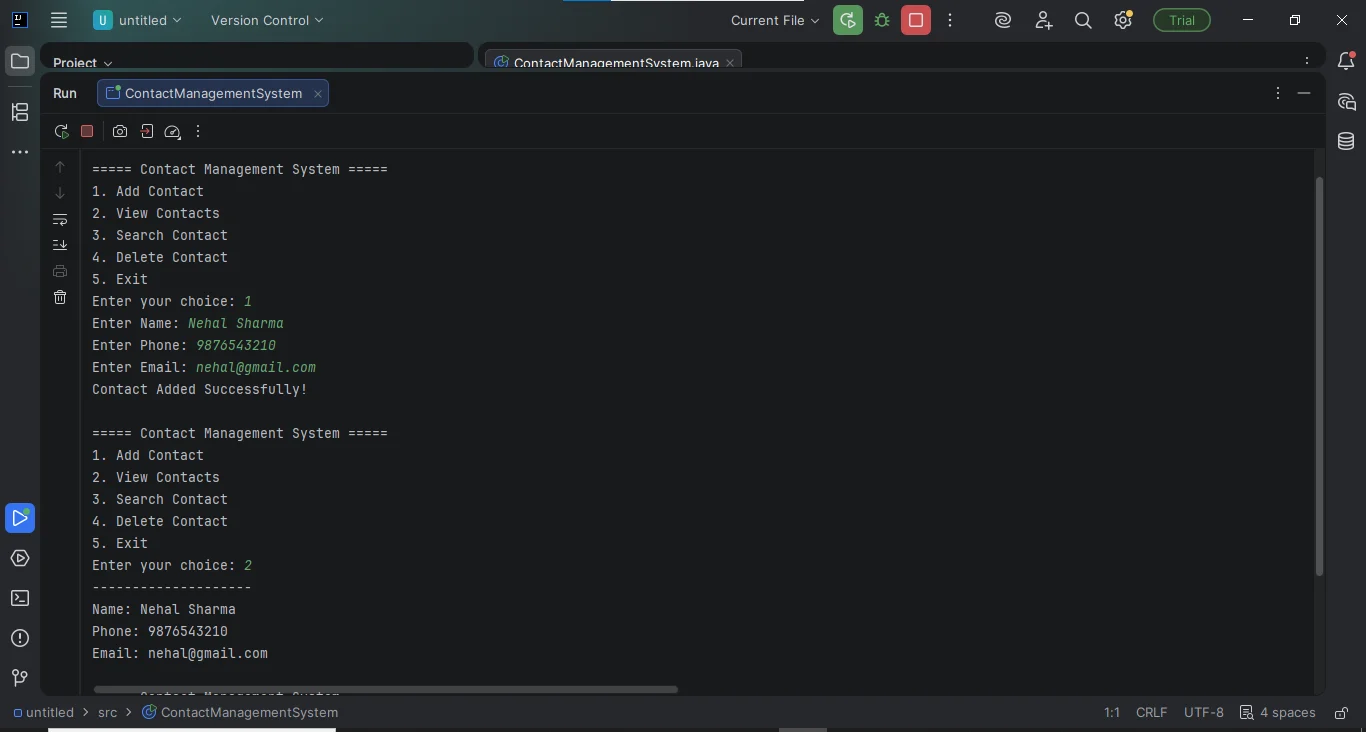Rerun ContactManagementSystem in Run toolbar
Screen dimensions: 1366x732
point(61,131)
